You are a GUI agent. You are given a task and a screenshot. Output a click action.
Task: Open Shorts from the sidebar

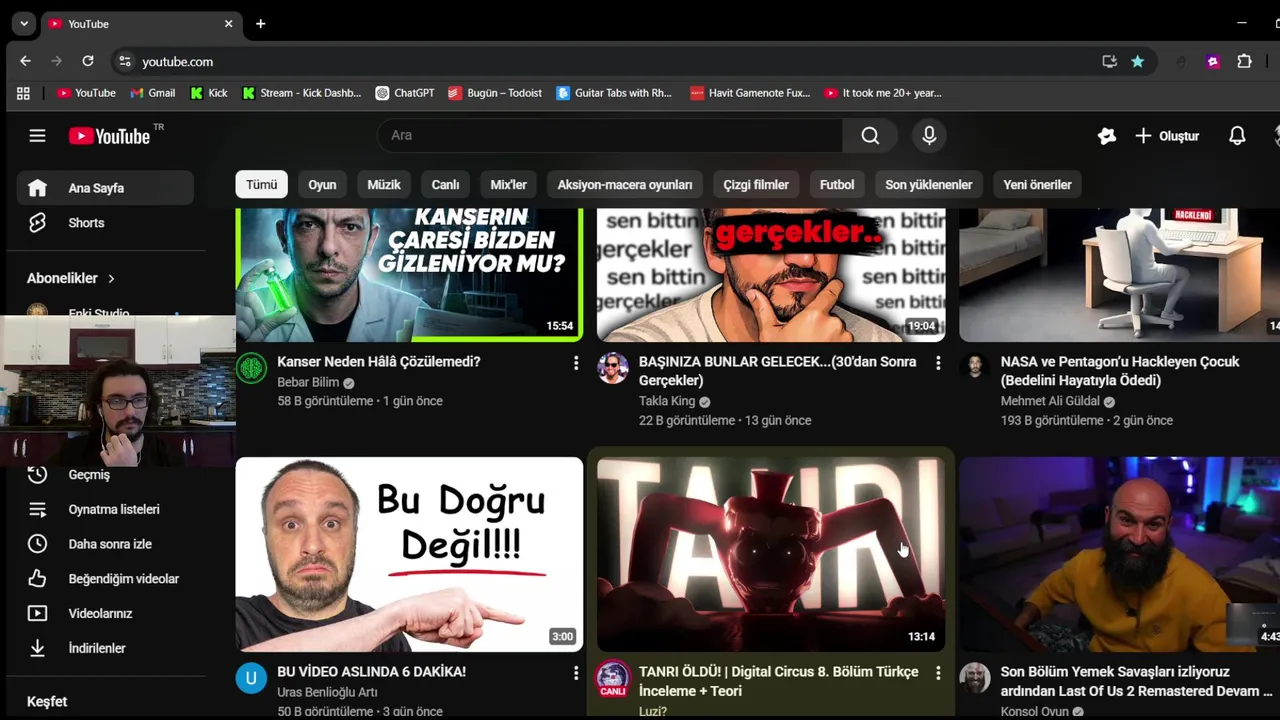tap(105, 223)
